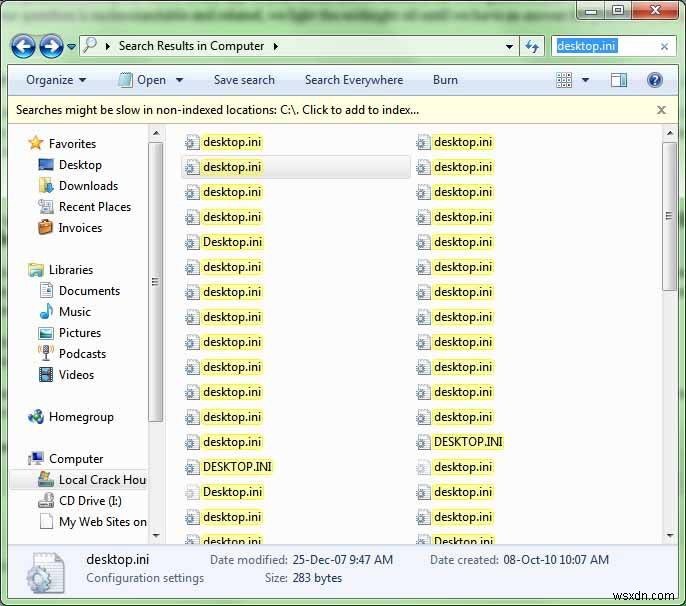Click file list scroll down arrow
686x606 pixels.
(669, 535)
